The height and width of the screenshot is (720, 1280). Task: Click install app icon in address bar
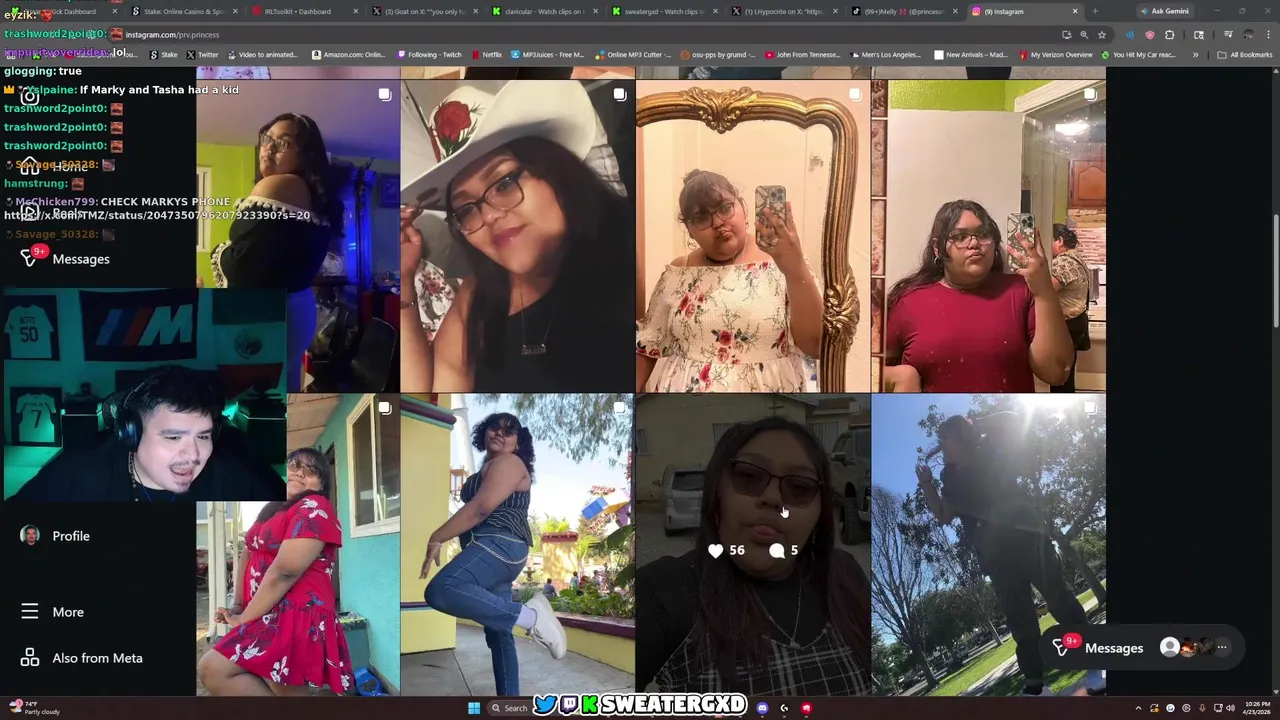(x=1067, y=34)
